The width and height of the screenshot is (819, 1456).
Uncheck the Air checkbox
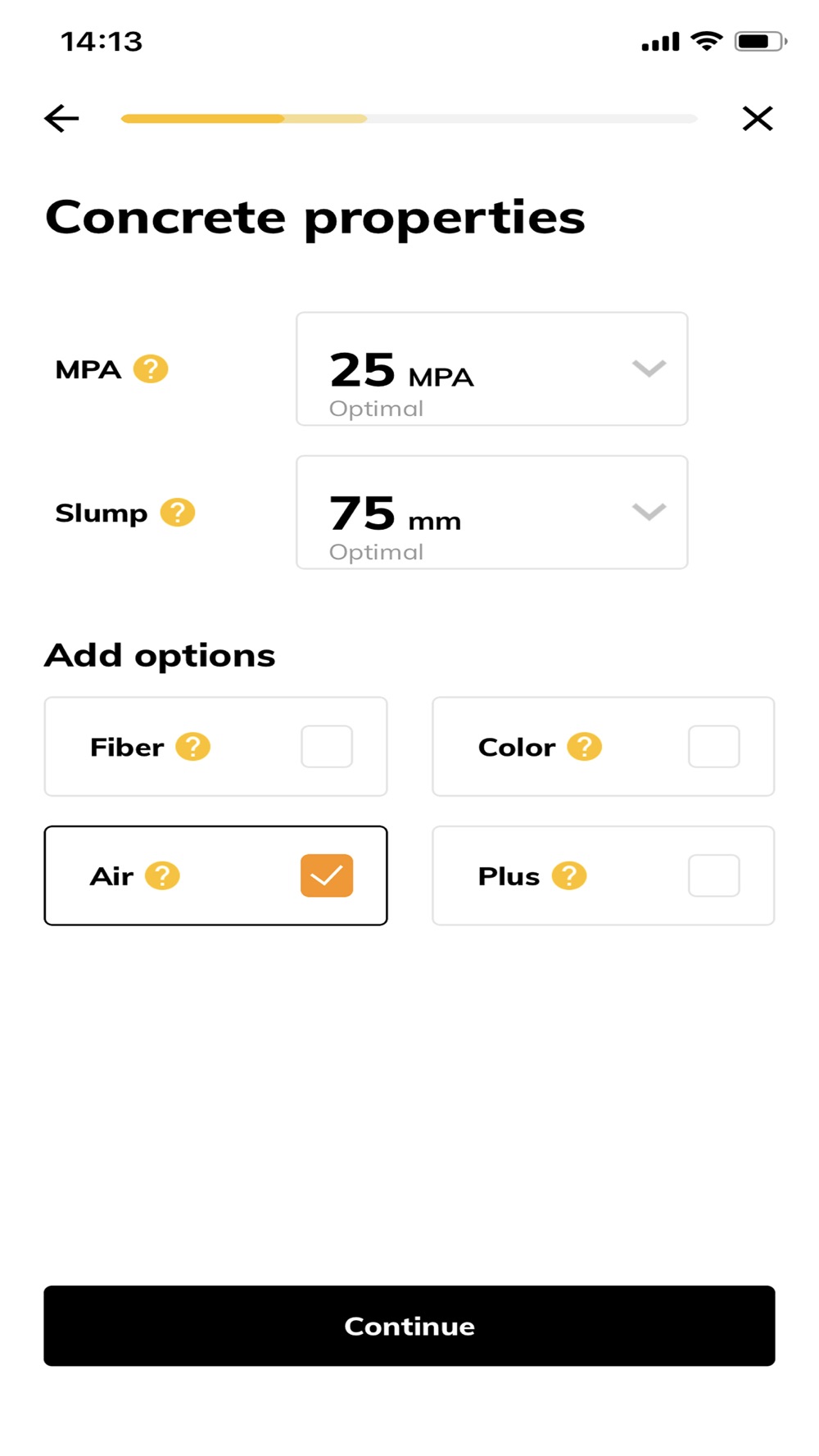327,876
